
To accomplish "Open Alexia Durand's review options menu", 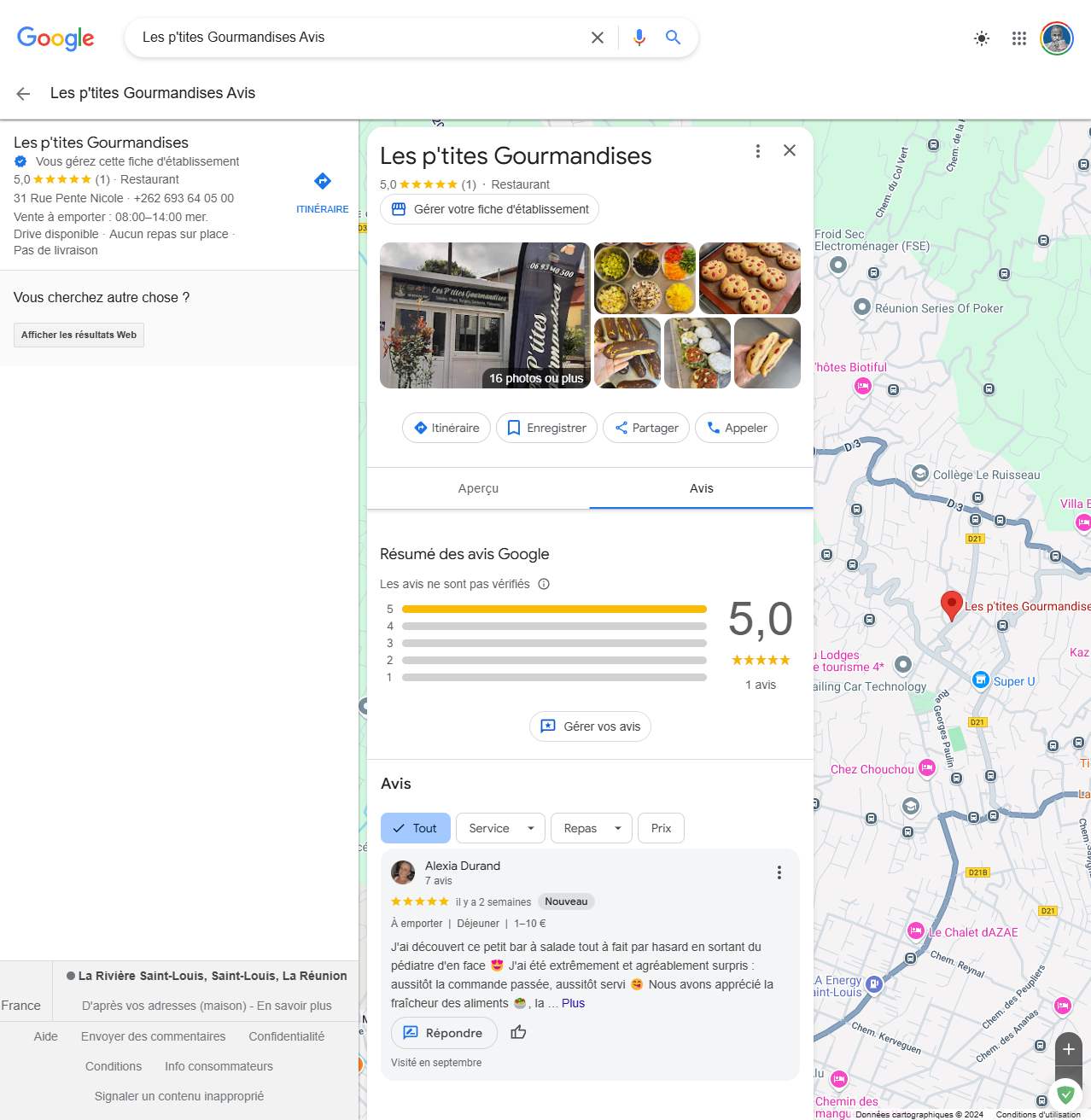I will [779, 872].
